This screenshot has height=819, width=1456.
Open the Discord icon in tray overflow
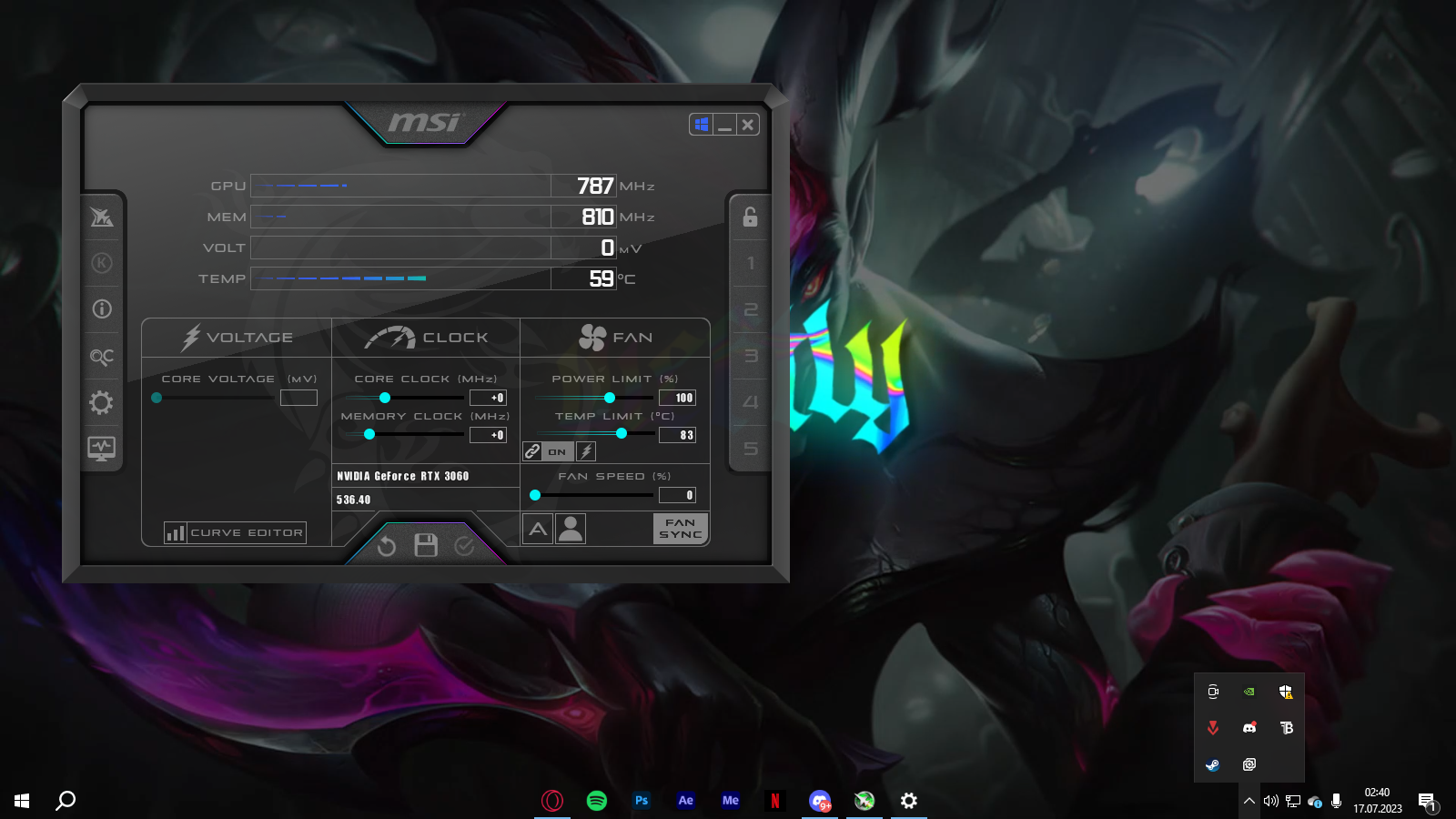pos(1249,728)
